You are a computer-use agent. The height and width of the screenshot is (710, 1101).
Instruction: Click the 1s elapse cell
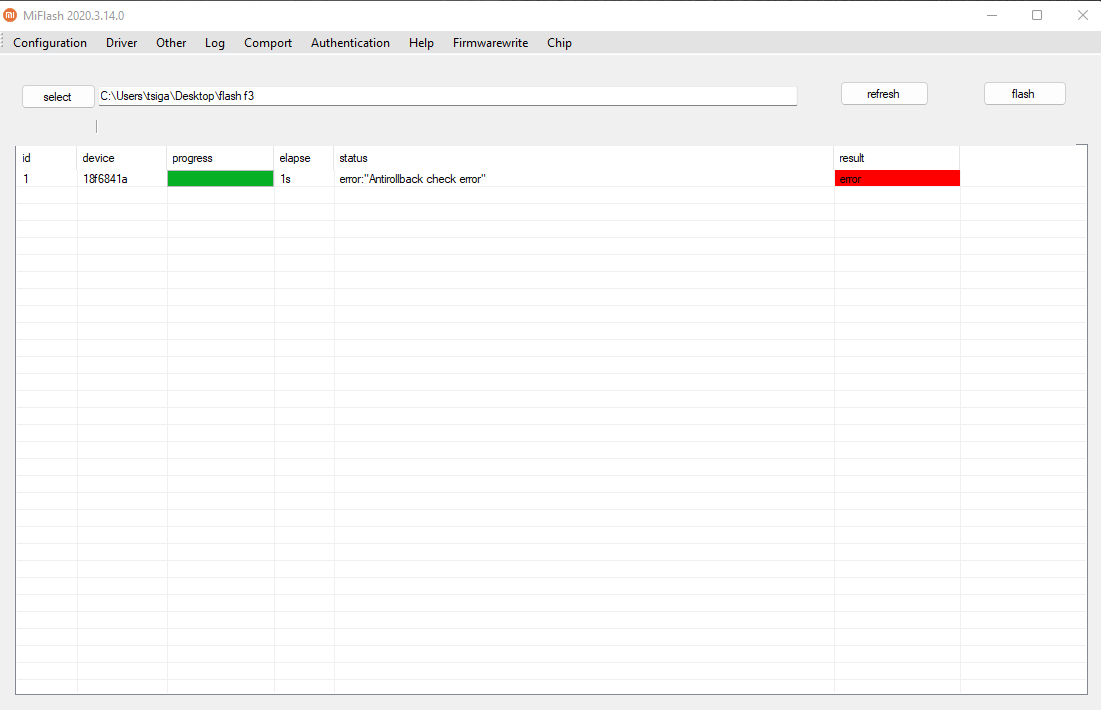[x=303, y=178]
